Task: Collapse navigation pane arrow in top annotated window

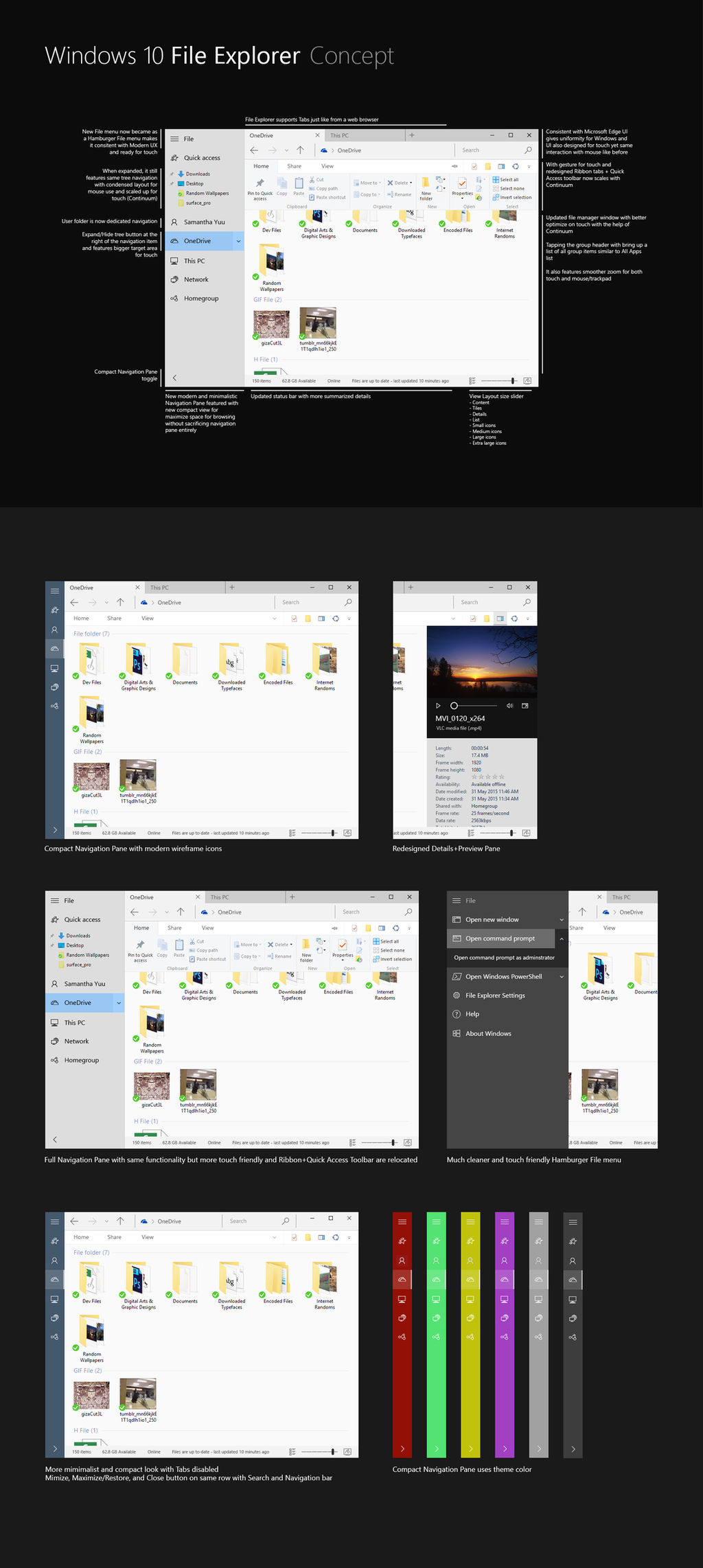Action: (x=174, y=378)
